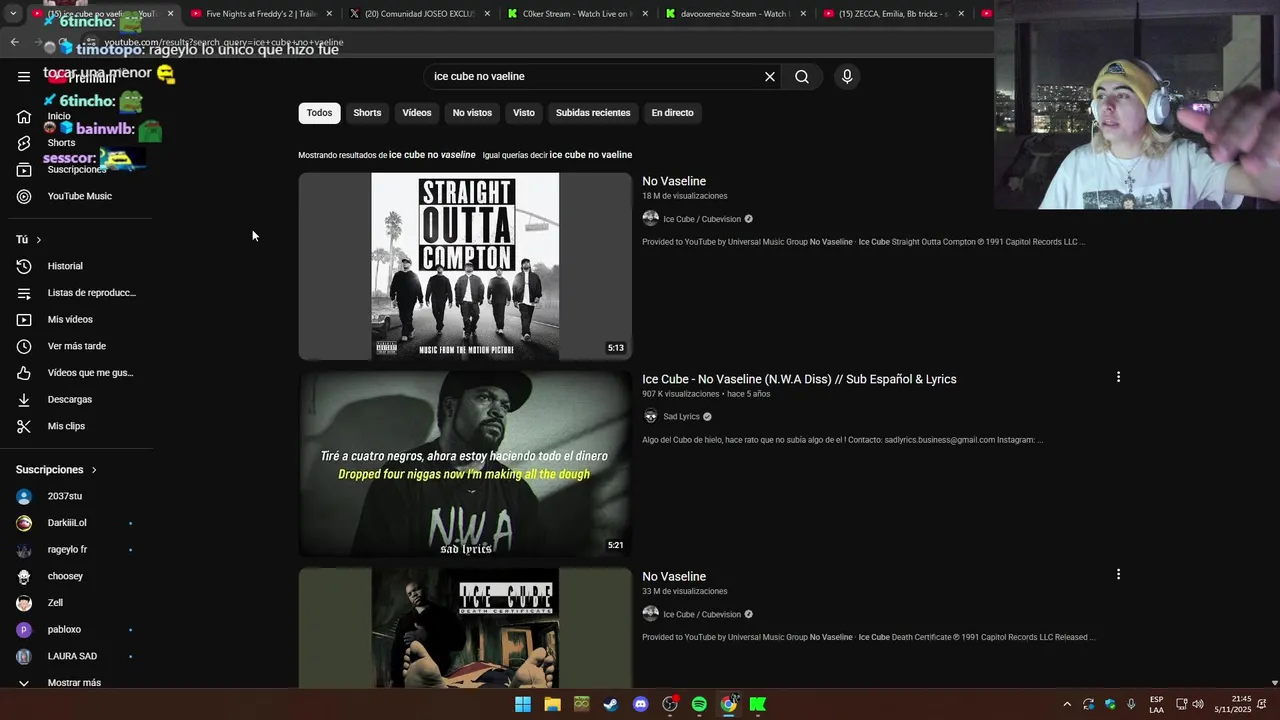Open Steam from the taskbar
The height and width of the screenshot is (720, 1280).
click(x=611, y=704)
